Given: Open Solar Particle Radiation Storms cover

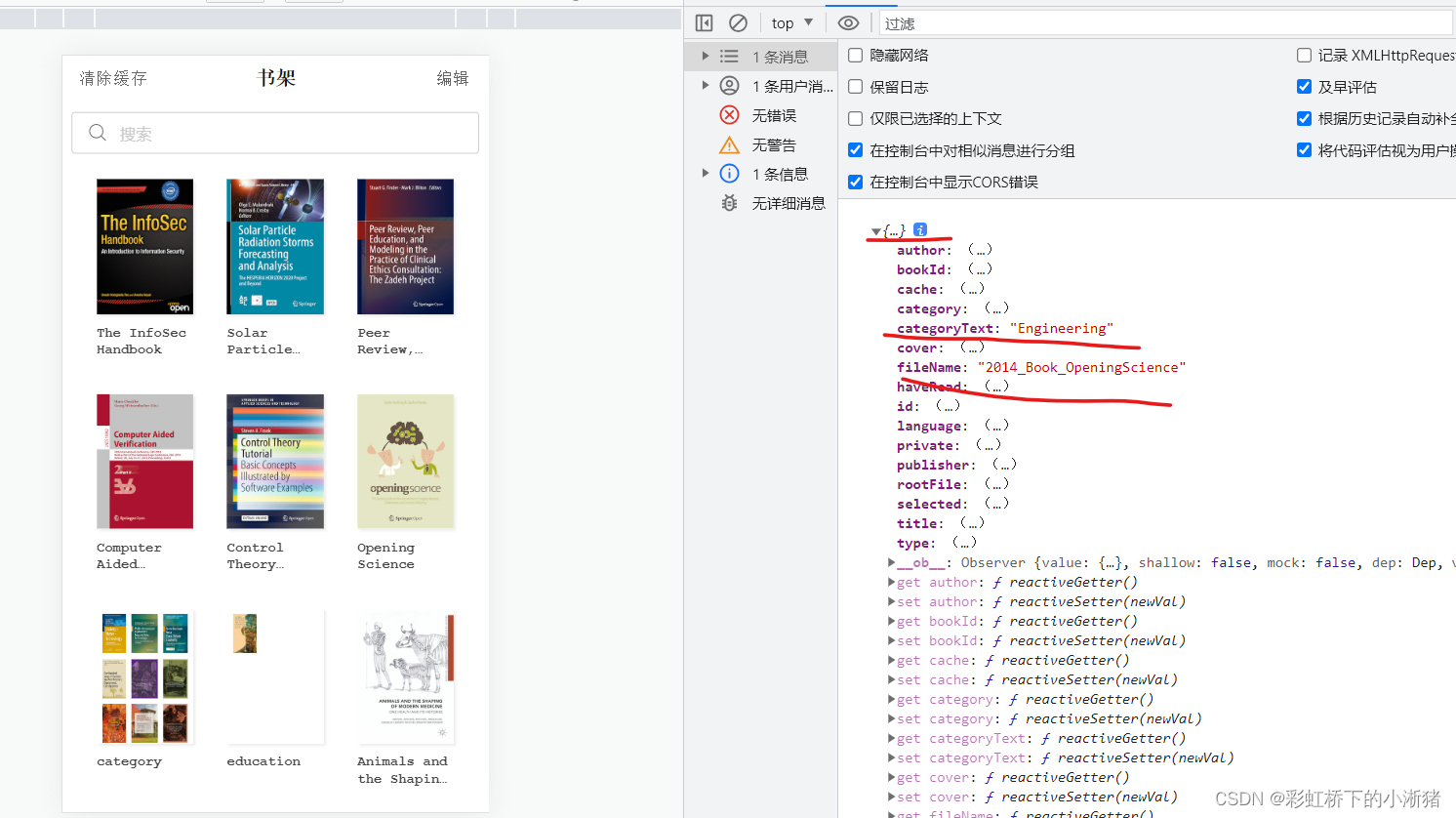Looking at the screenshot, I should pos(275,246).
